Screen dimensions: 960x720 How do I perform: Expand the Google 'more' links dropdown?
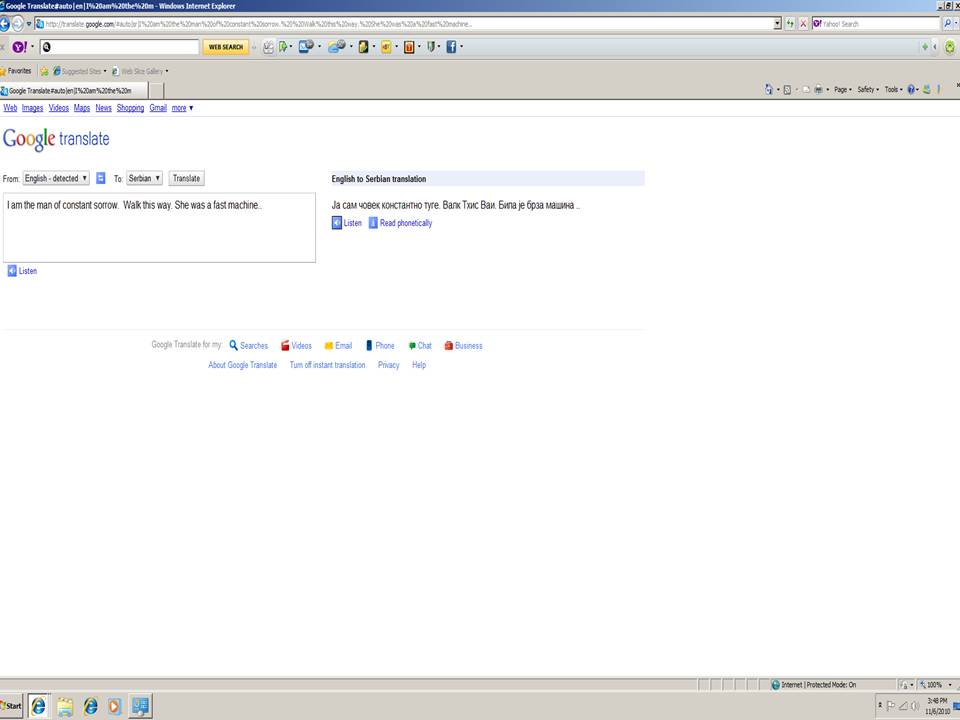tap(182, 108)
